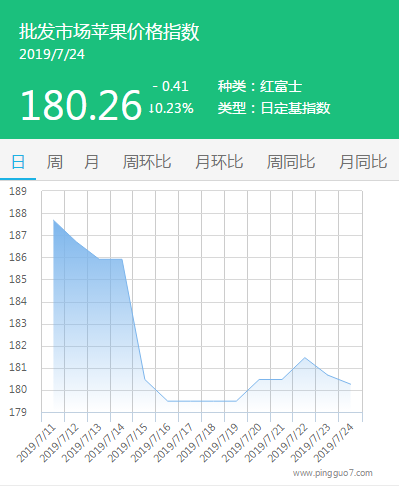Click the chart peak on 2019/7/22
The width and height of the screenshot is (399, 486).
(304, 358)
